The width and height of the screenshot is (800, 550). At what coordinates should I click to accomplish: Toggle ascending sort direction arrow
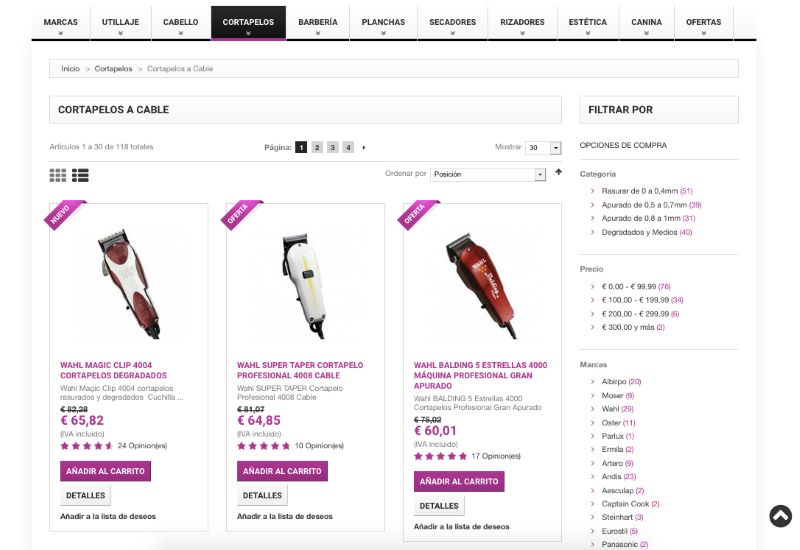tap(558, 172)
